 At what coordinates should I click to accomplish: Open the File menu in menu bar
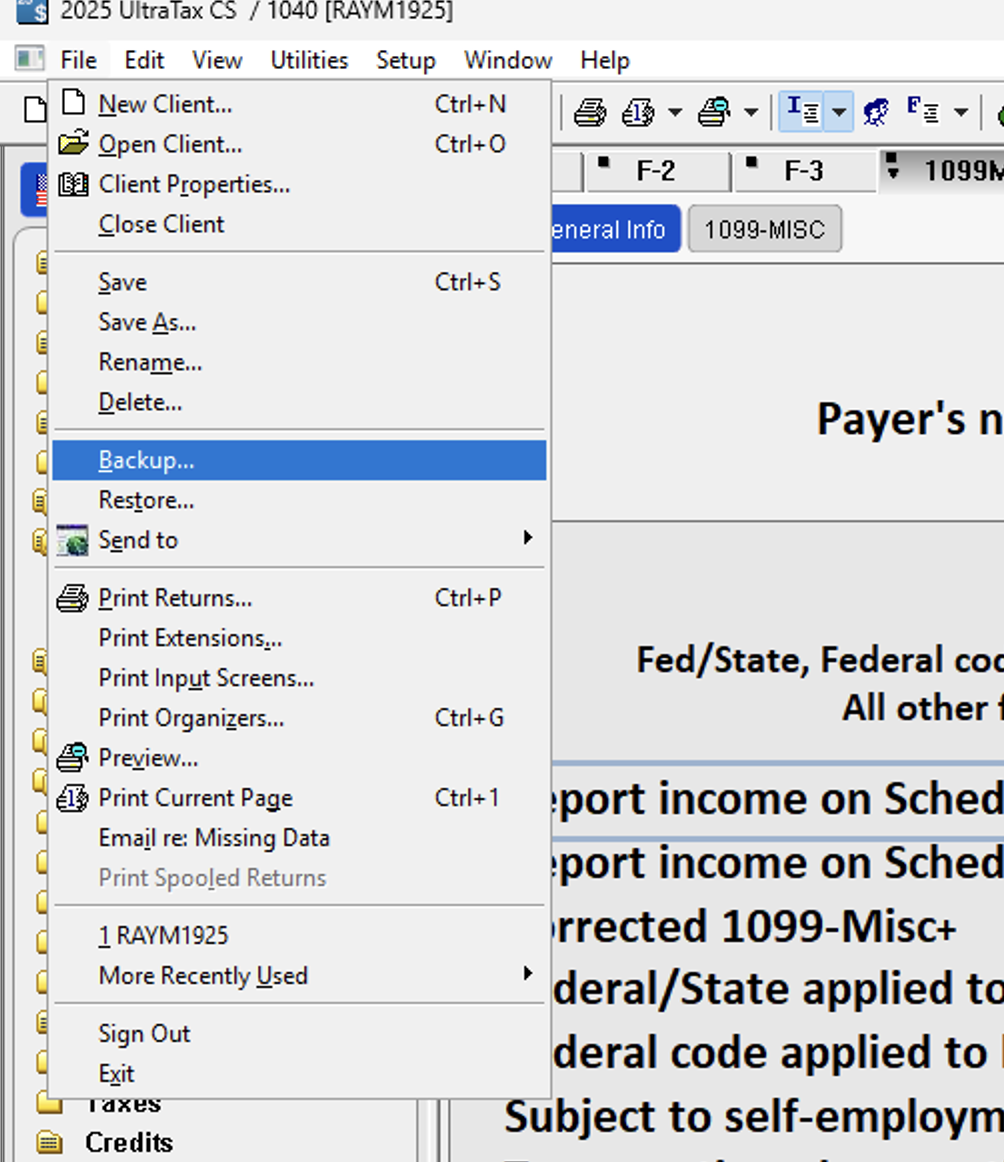tap(79, 60)
